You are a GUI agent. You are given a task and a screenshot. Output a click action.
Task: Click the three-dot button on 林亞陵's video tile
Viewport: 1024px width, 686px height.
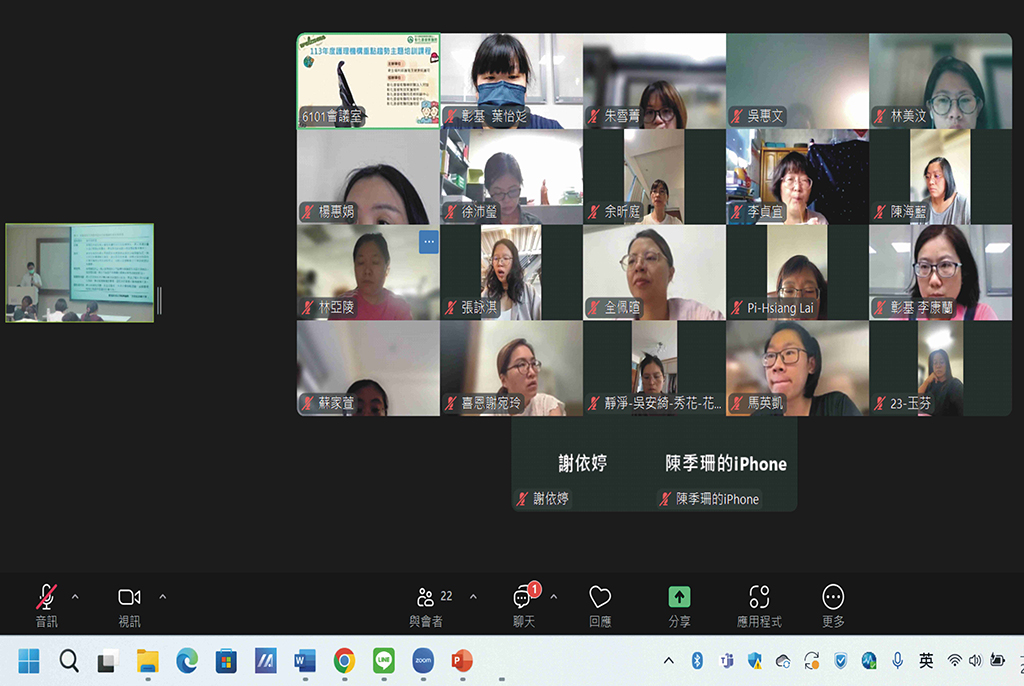[428, 241]
